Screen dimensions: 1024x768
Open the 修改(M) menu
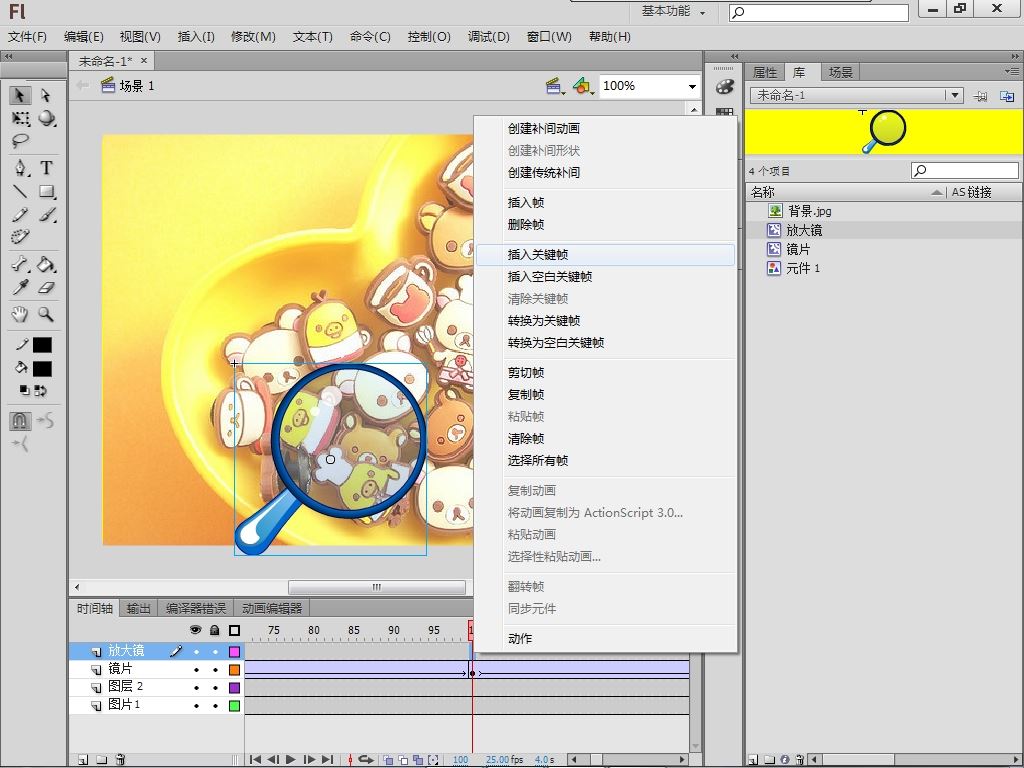[253, 37]
